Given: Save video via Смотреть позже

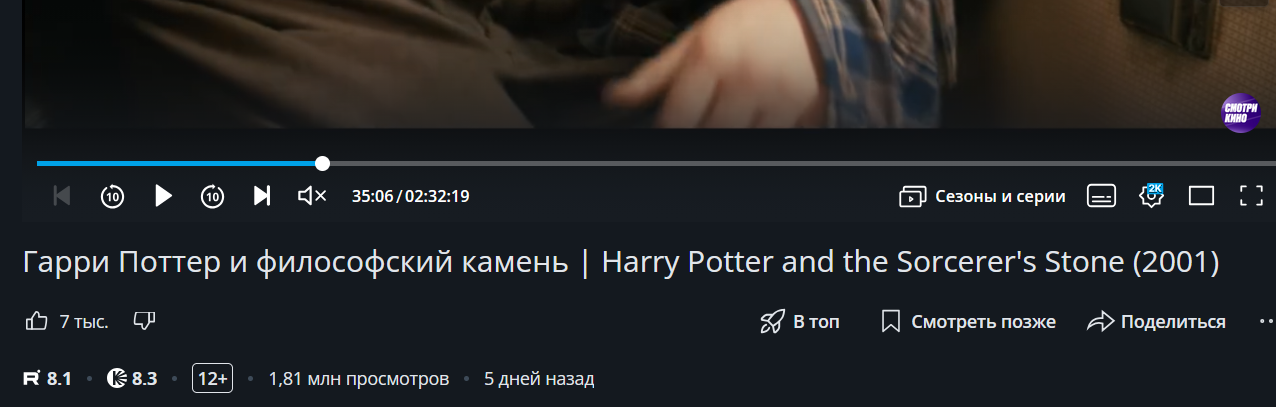Looking at the screenshot, I should click(968, 321).
